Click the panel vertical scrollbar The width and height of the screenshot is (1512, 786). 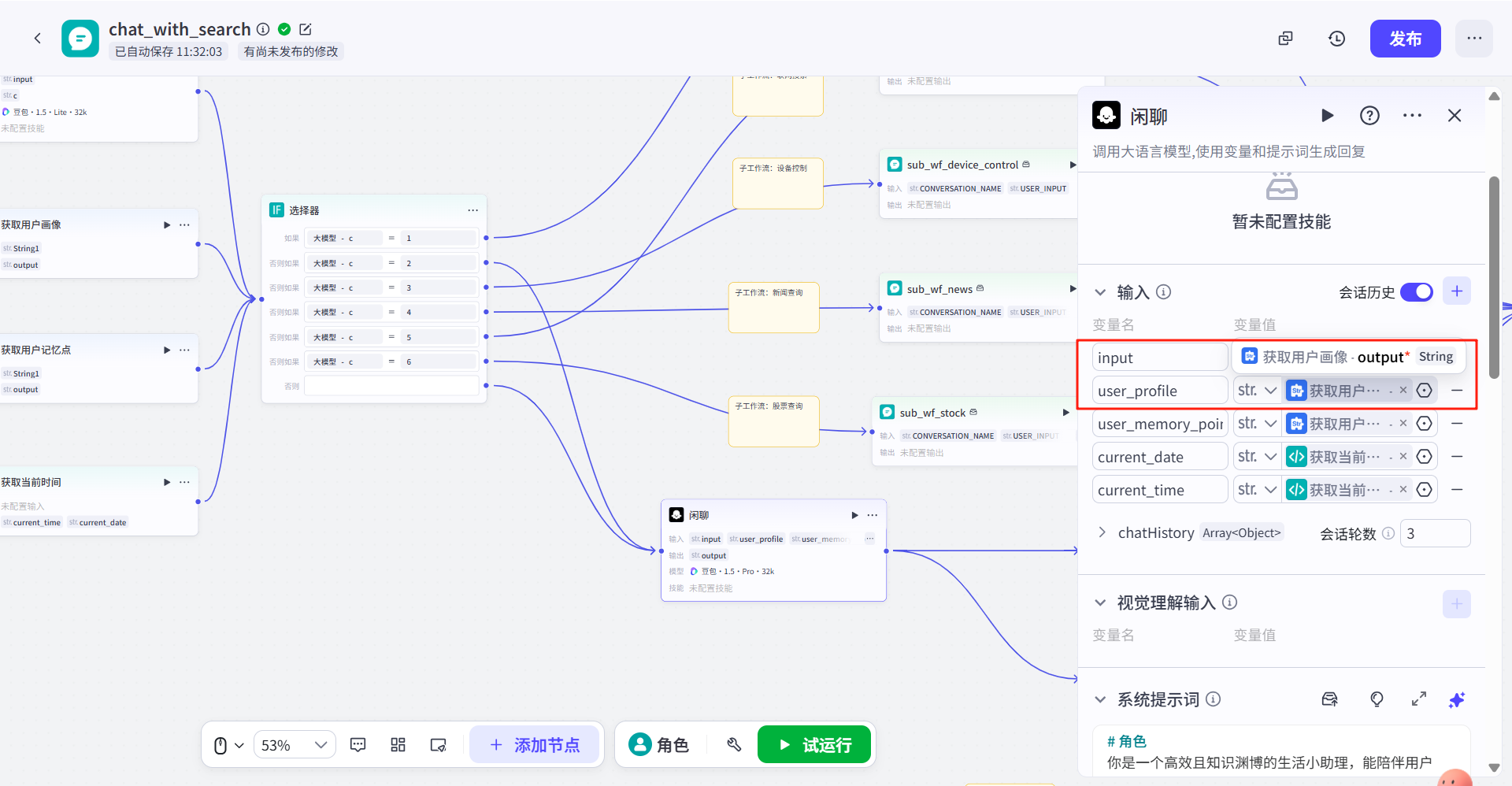point(1494,277)
